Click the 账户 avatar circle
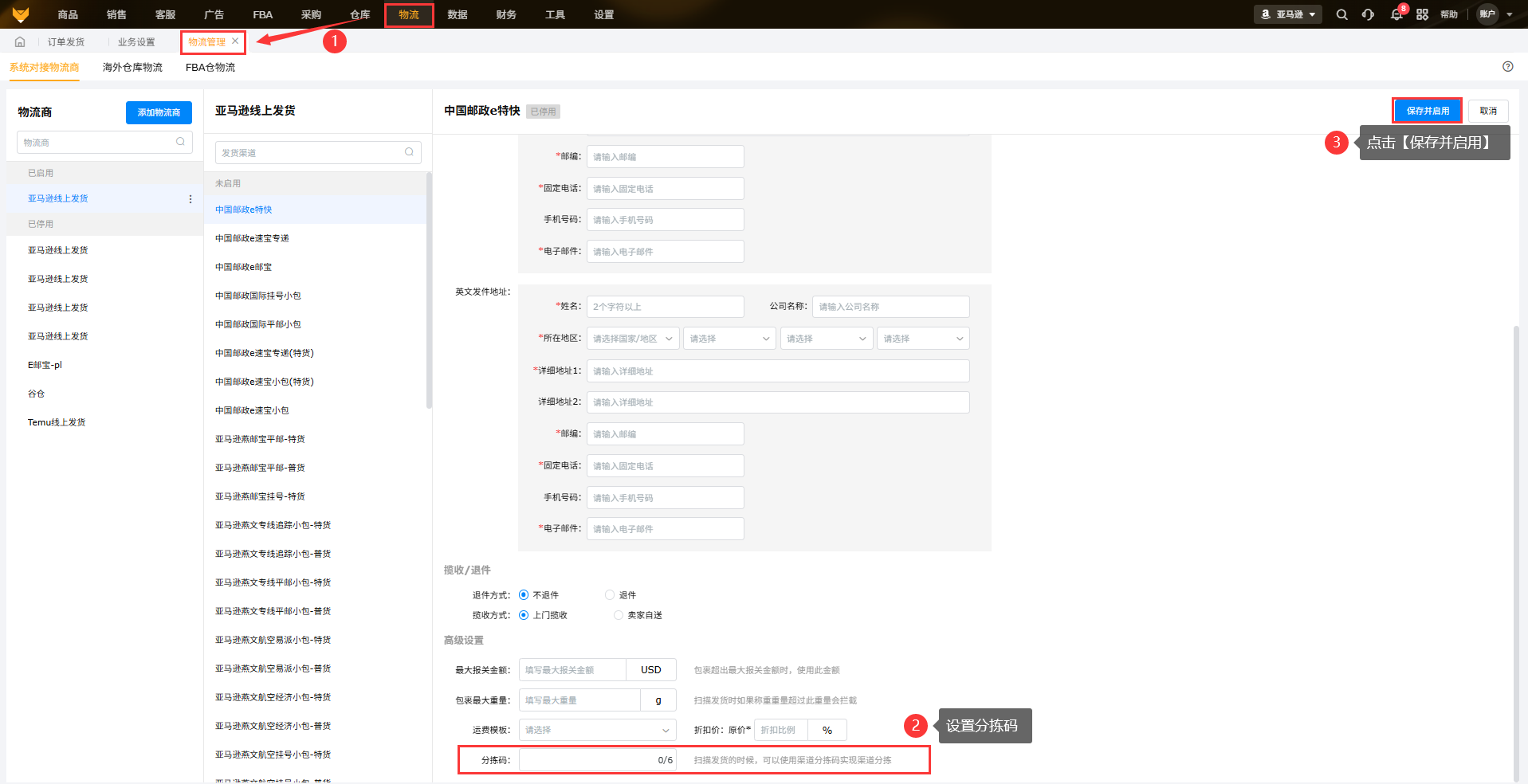The height and width of the screenshot is (784, 1528). pos(1487,14)
